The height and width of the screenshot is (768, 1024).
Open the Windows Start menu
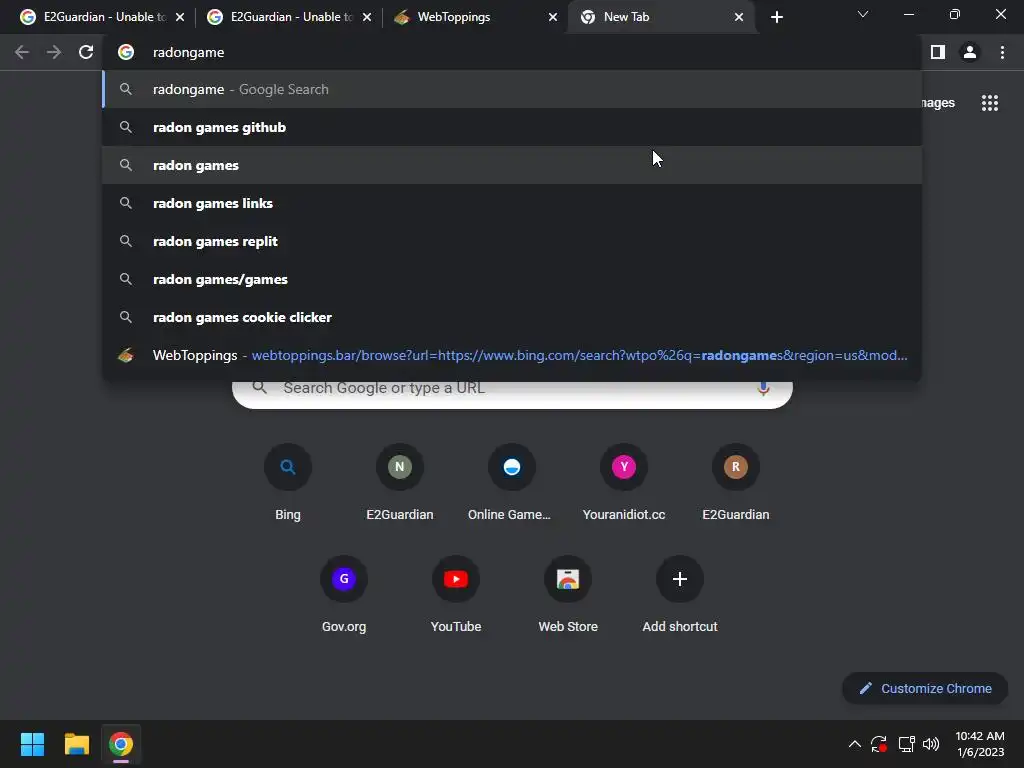point(32,744)
